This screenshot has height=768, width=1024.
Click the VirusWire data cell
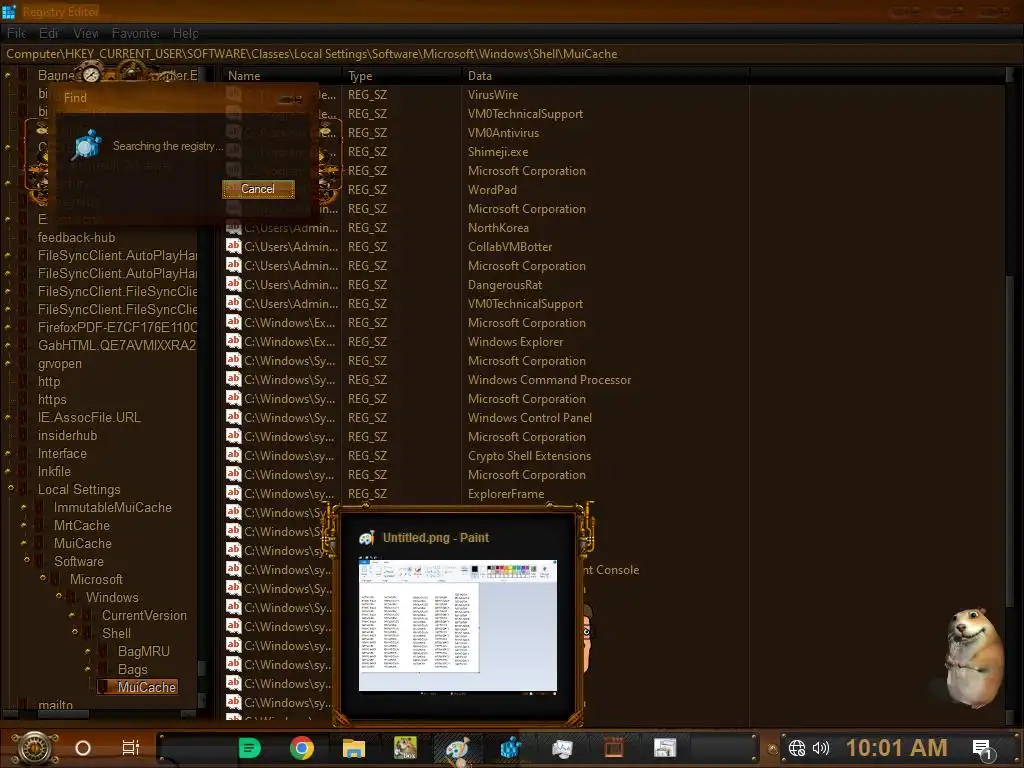pos(493,95)
